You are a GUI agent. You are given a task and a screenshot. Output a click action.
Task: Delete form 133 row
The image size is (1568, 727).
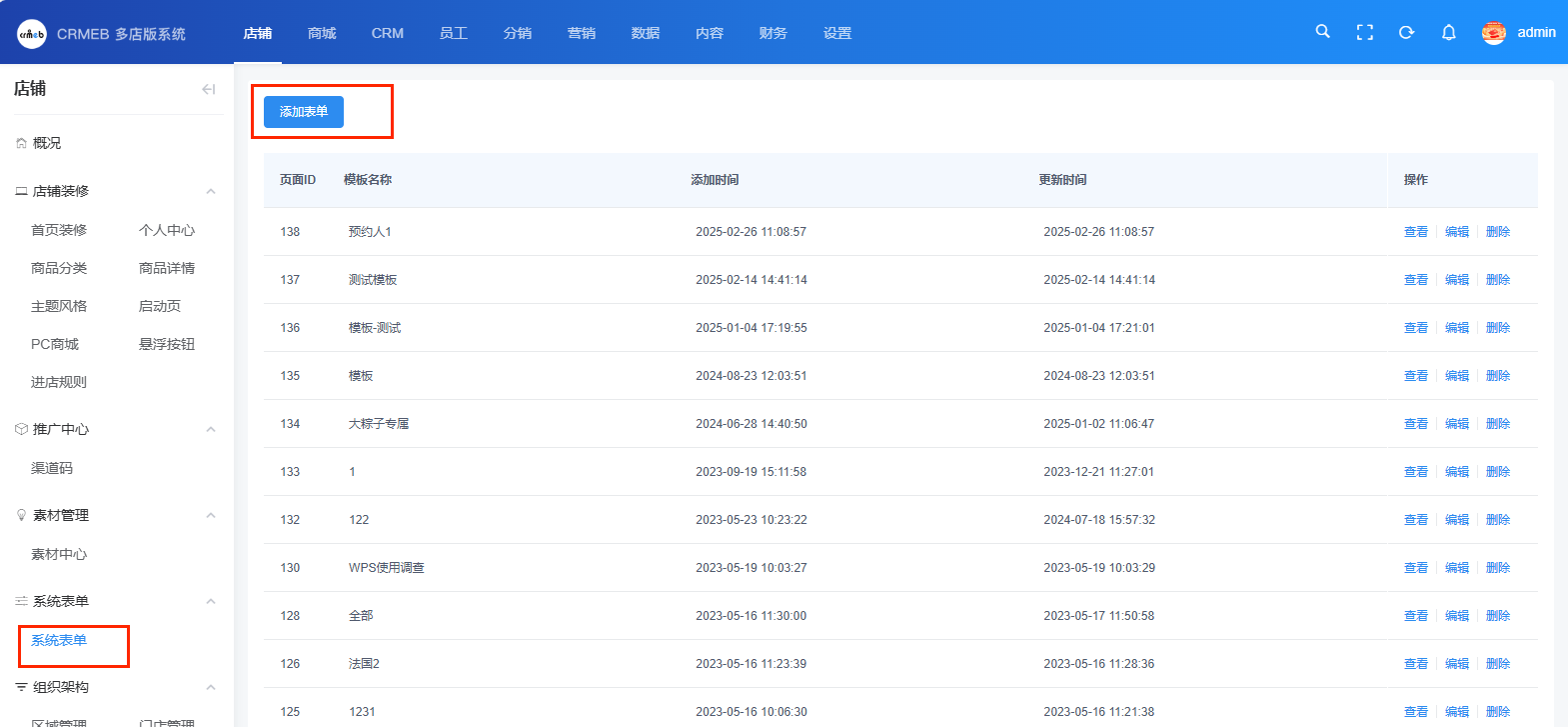(1498, 472)
